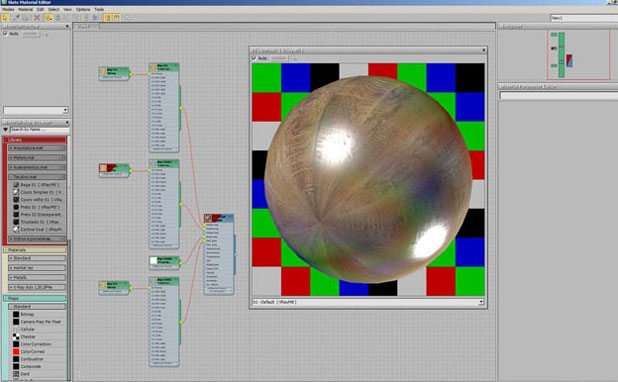
Task: Open the 01 - Default VRayMtl dropdown
Action: click(x=368, y=302)
